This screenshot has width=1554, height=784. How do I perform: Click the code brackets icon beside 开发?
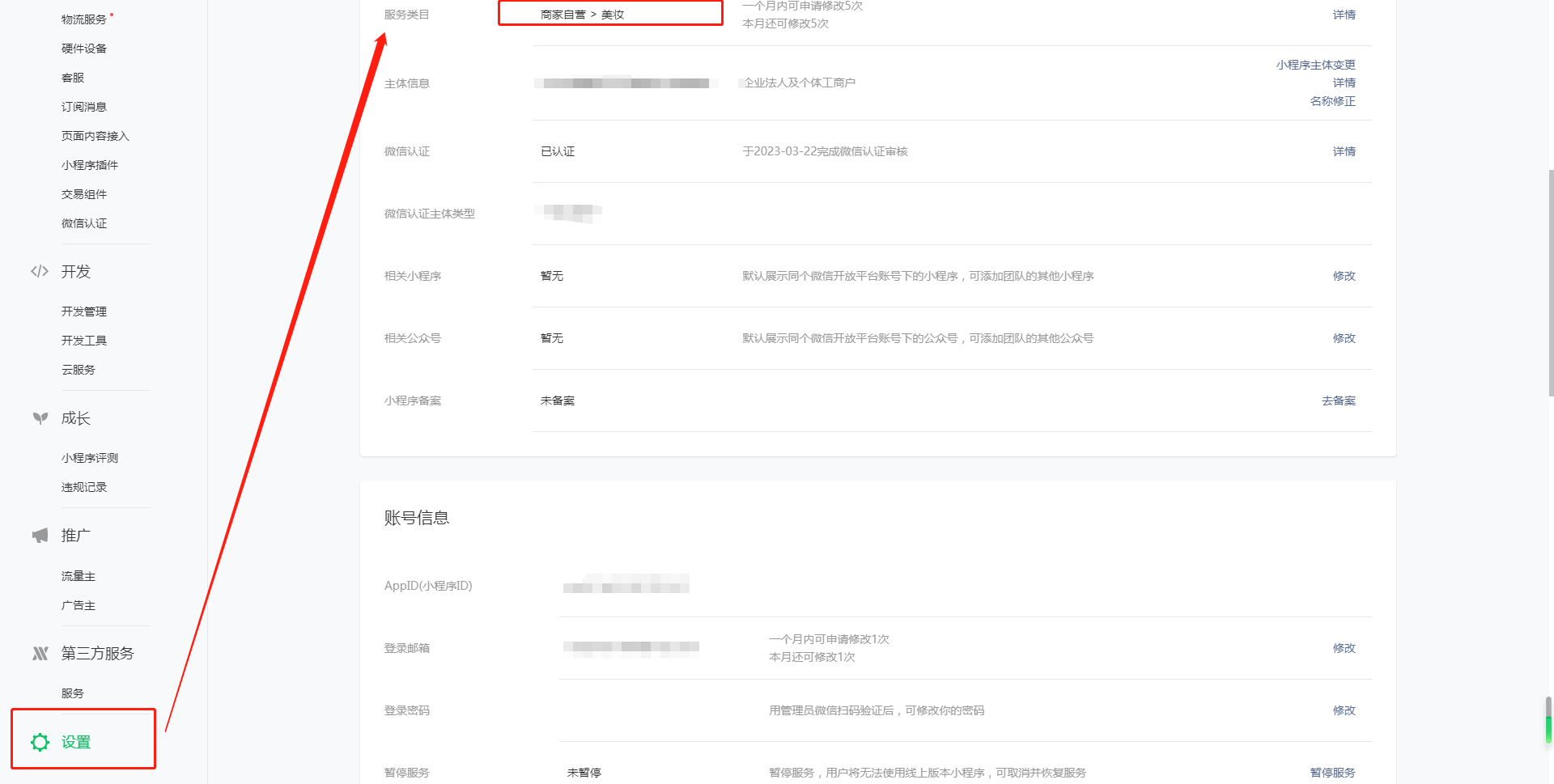coord(40,271)
